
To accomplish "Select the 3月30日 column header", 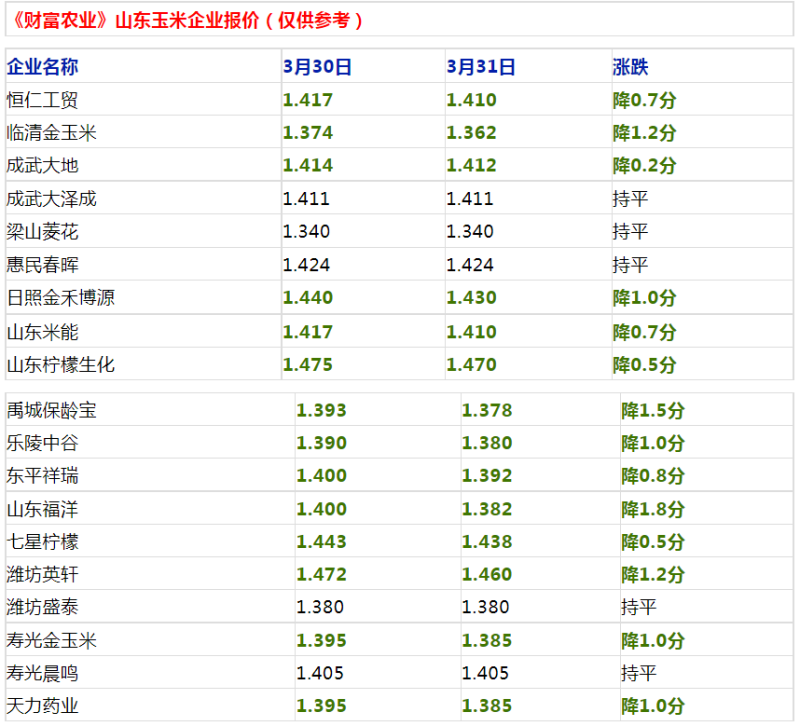I will point(317,67).
